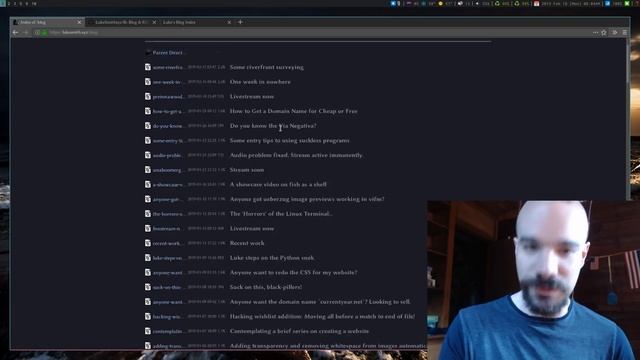
Task: Click text "A showcase video on fish as a shell"
Action: [x=278, y=184]
